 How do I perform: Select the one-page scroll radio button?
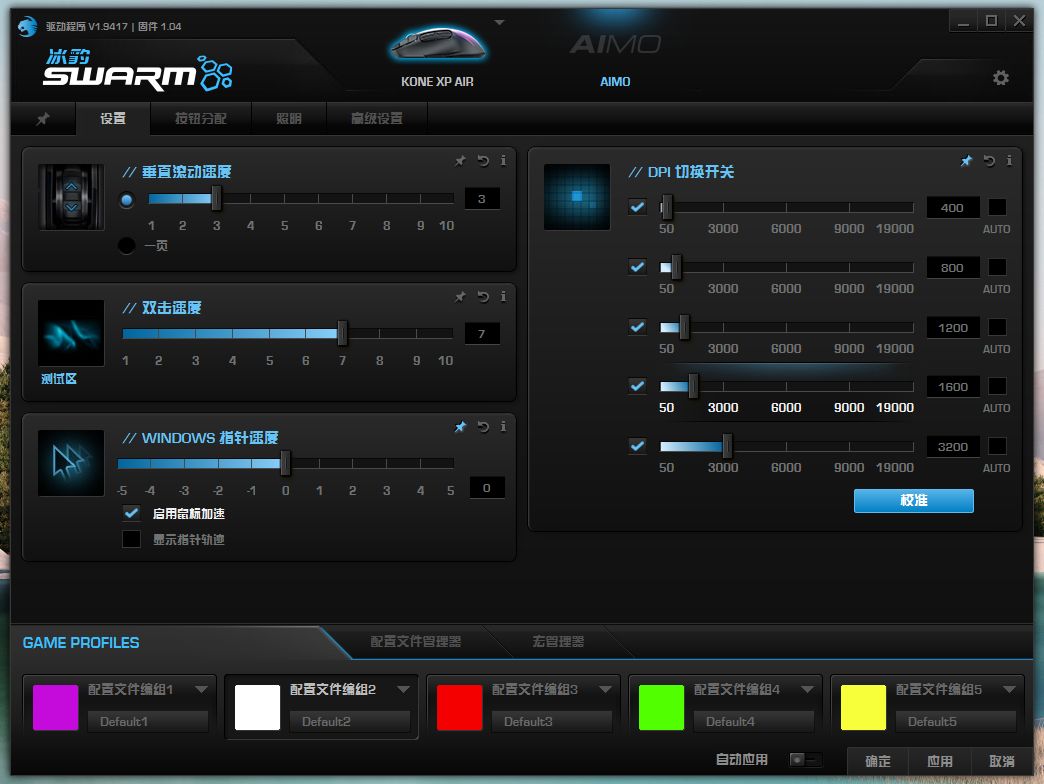point(127,246)
